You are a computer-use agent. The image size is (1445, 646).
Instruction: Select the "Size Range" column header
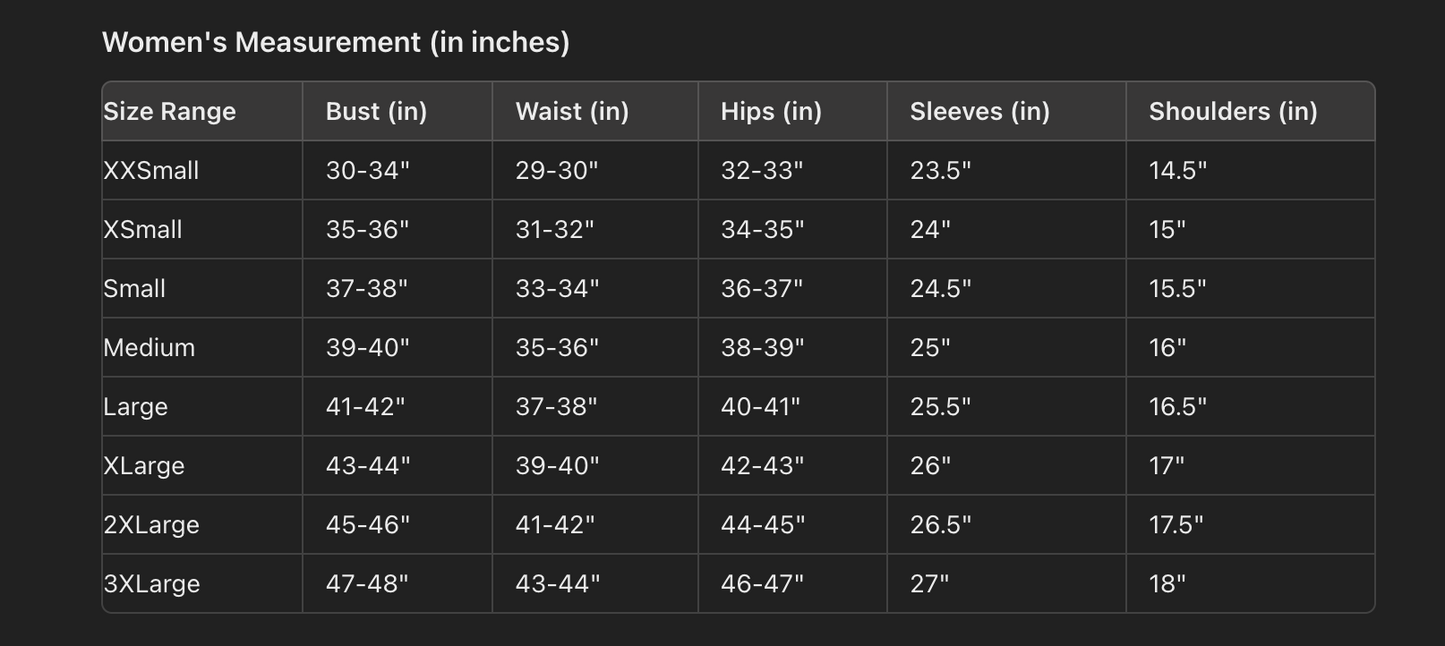pos(170,111)
